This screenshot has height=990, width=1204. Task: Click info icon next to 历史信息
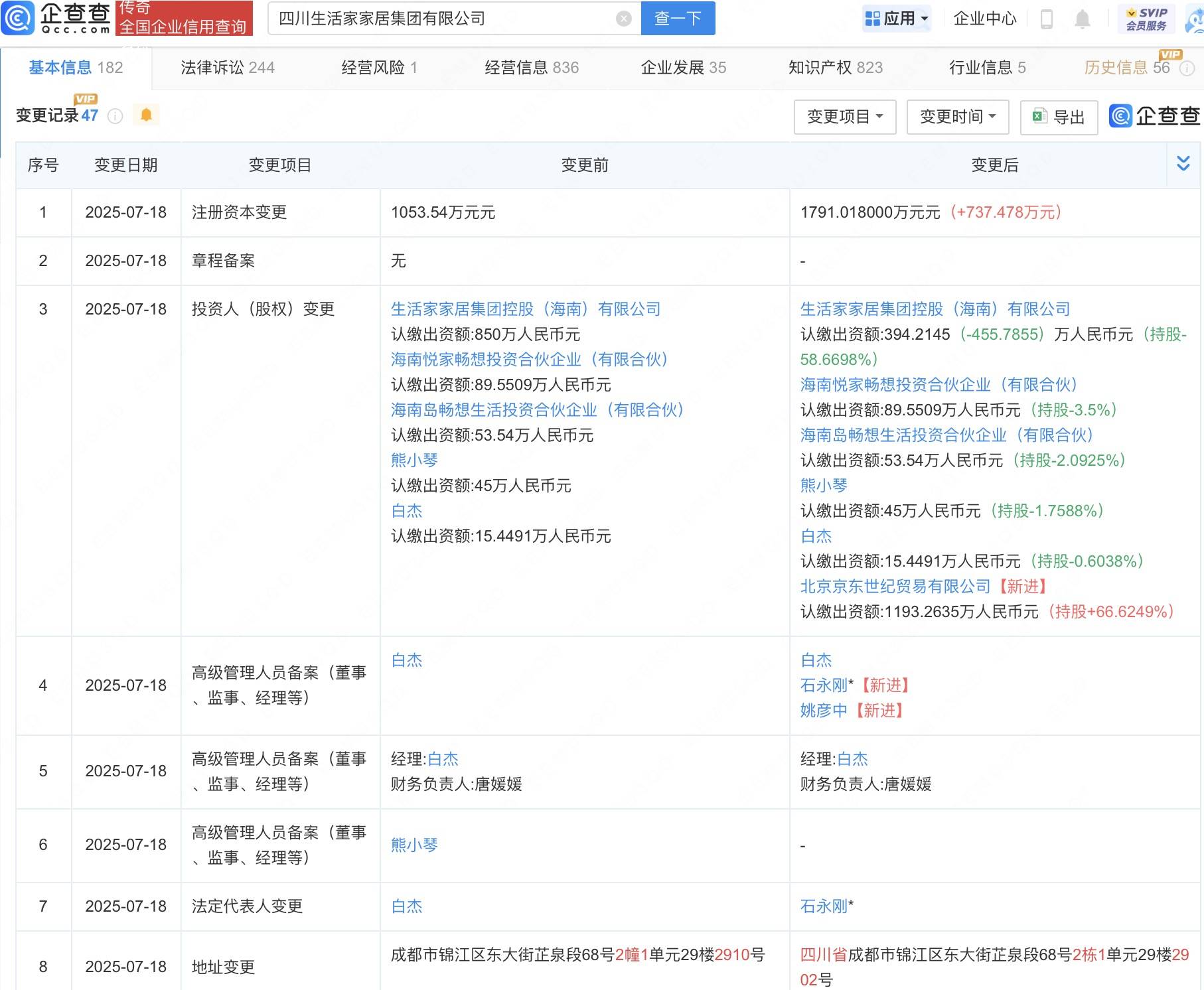(x=1187, y=68)
